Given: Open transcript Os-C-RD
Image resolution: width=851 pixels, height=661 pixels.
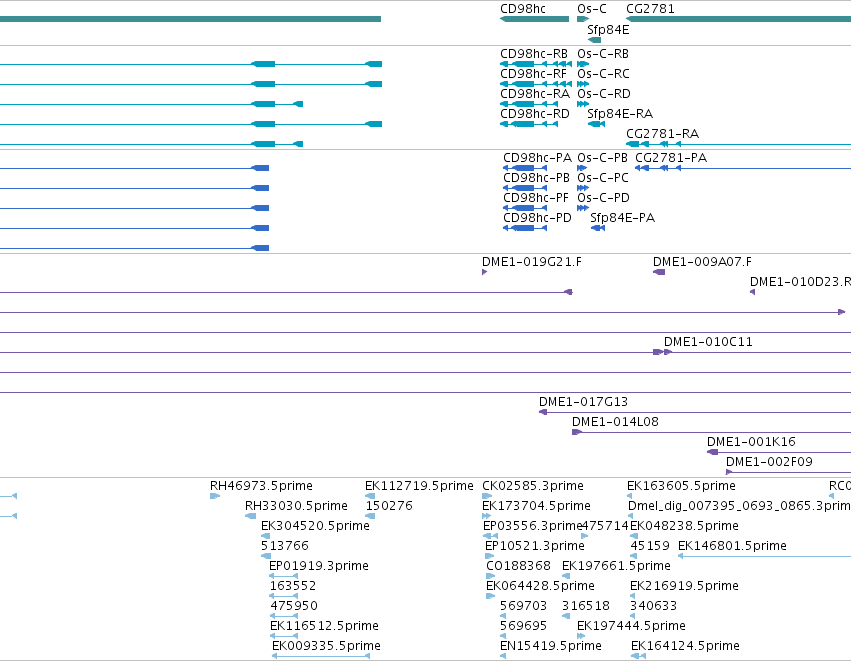Looking at the screenshot, I should [x=604, y=94].
